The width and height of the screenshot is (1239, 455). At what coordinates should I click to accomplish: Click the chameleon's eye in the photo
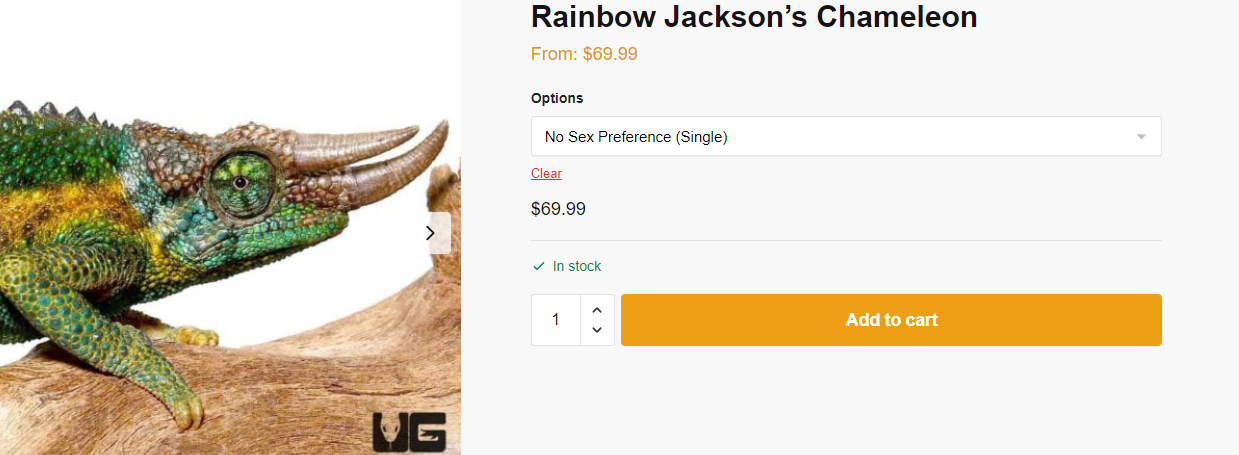[240, 182]
